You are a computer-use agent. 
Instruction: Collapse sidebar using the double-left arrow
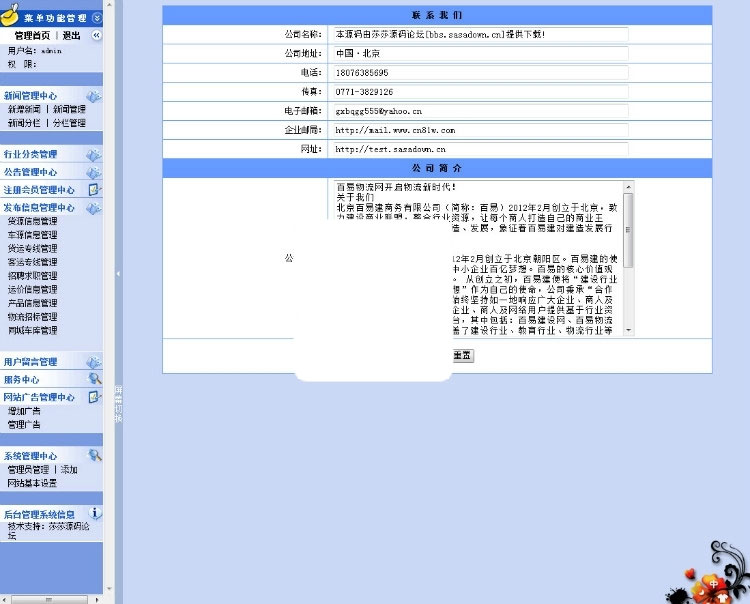96,35
